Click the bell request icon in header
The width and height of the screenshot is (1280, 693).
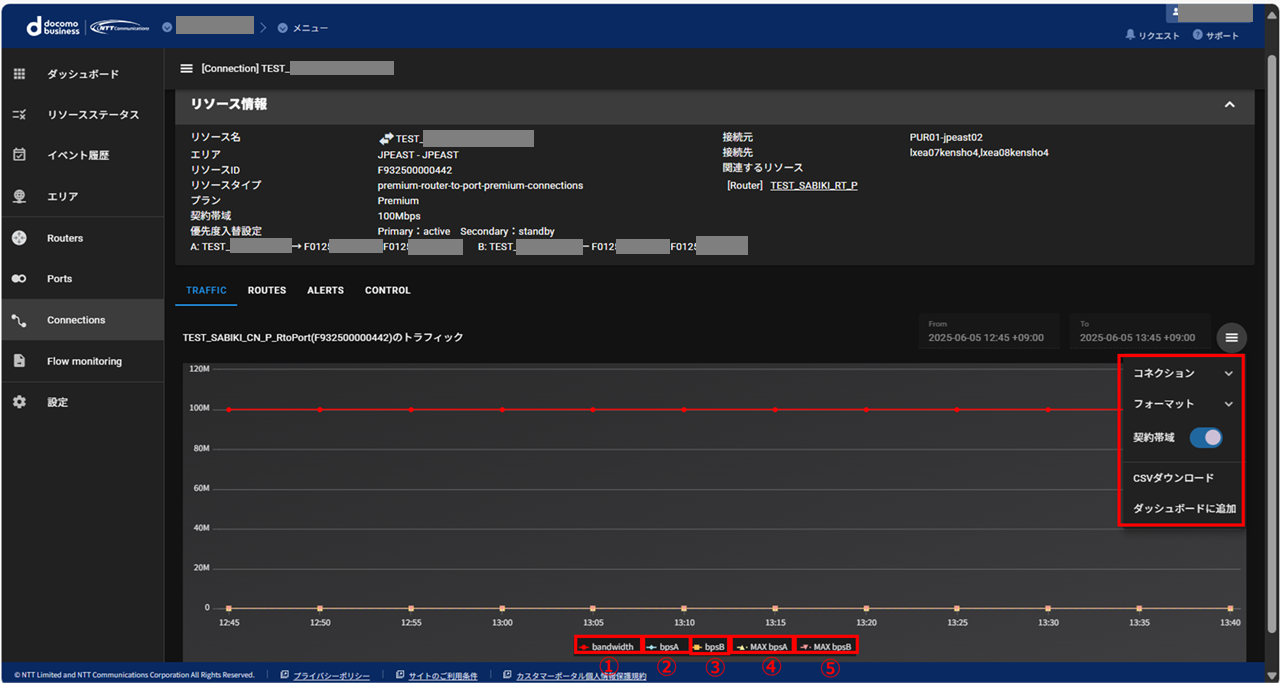[1130, 35]
